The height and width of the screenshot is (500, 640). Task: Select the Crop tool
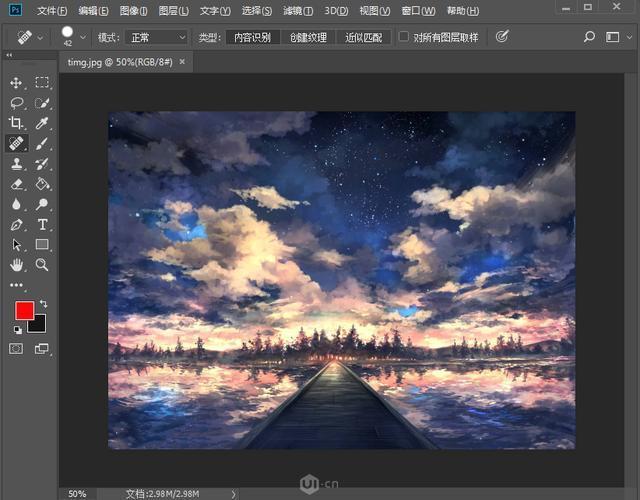[16, 123]
